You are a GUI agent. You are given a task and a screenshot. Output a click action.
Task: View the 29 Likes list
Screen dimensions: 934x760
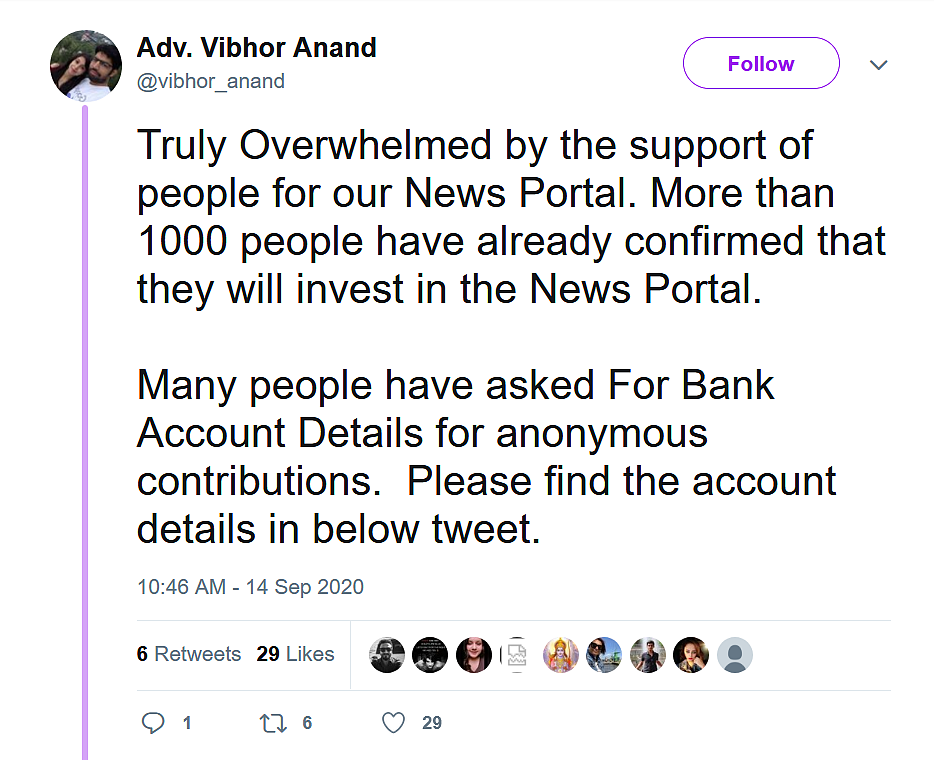[x=295, y=654]
